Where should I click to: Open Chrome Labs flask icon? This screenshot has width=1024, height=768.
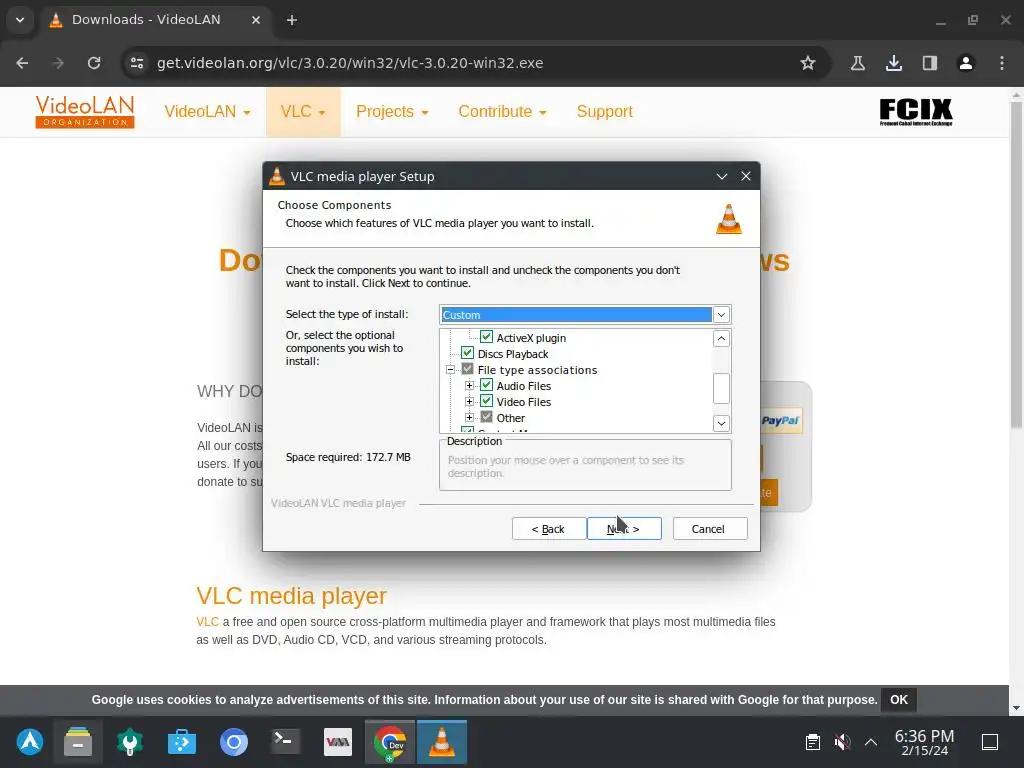point(857,63)
